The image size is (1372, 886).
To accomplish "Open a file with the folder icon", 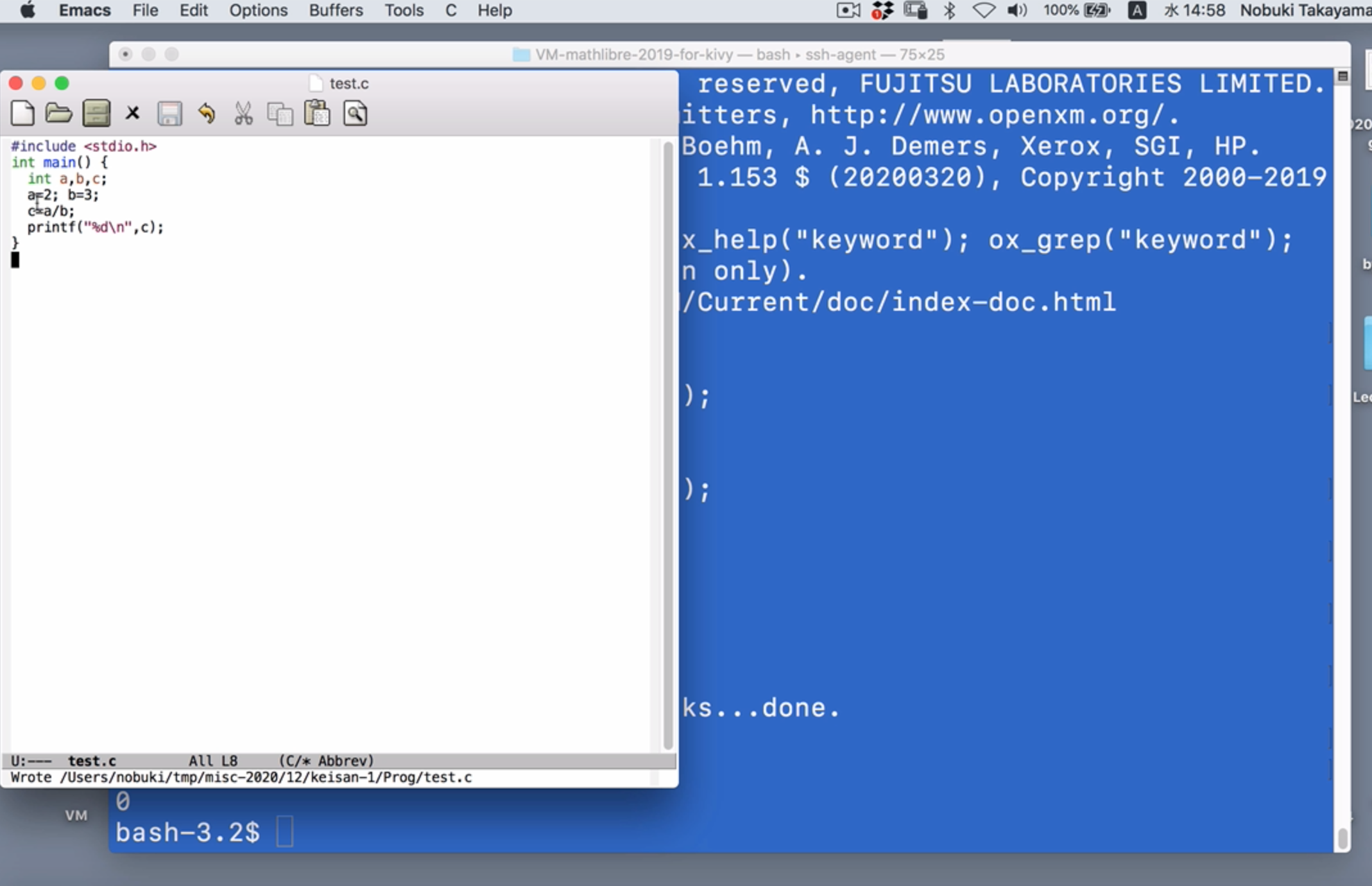I will click(x=59, y=114).
